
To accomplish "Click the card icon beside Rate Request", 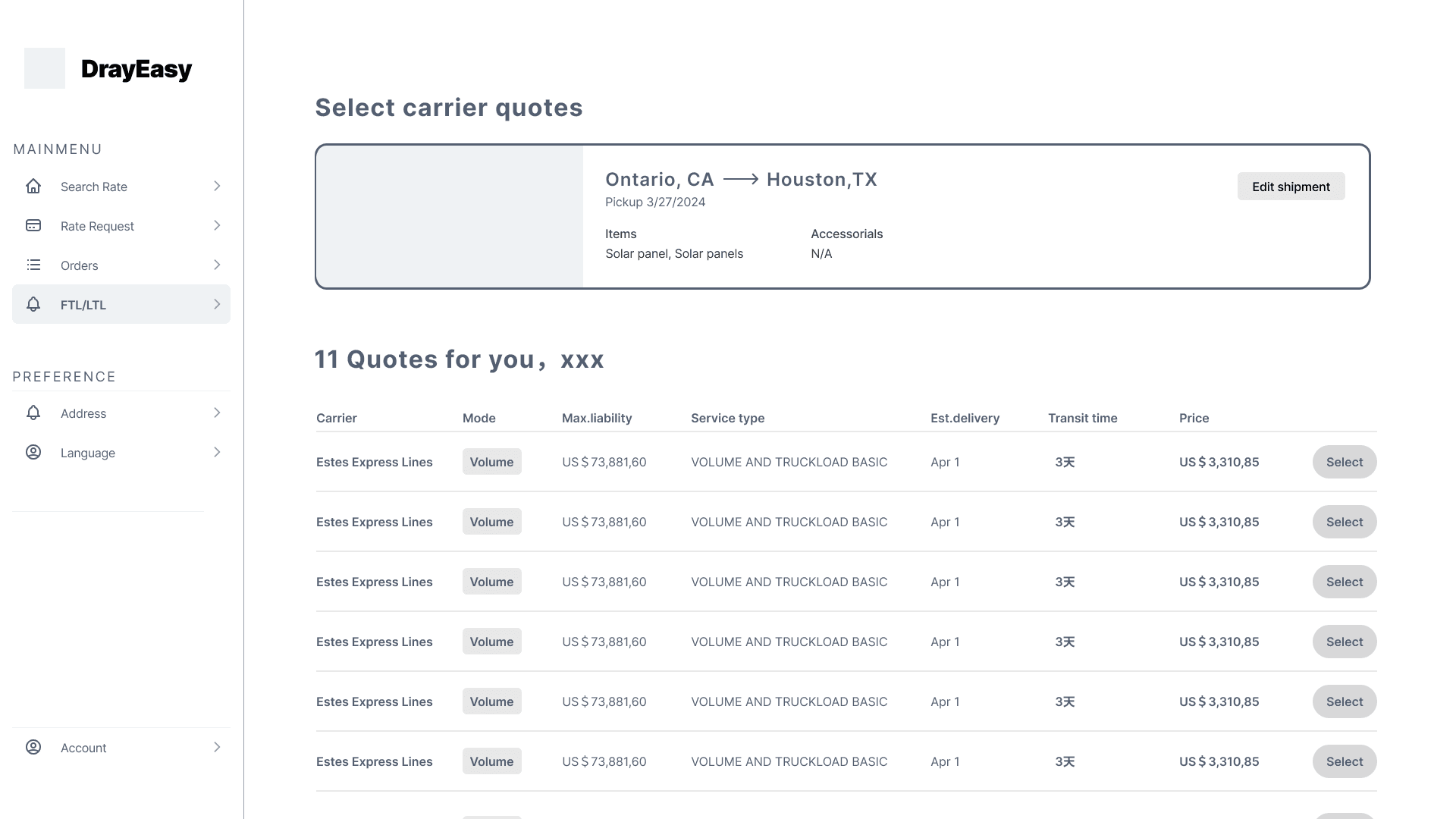I will coord(33,225).
